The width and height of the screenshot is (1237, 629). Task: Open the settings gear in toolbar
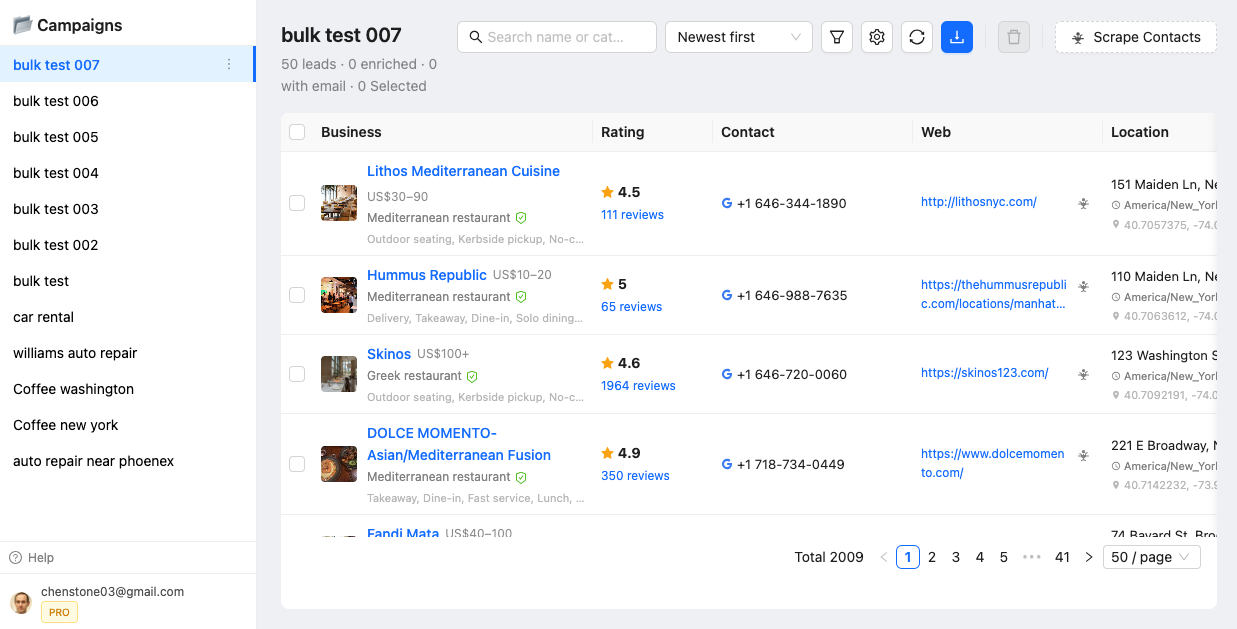click(877, 37)
